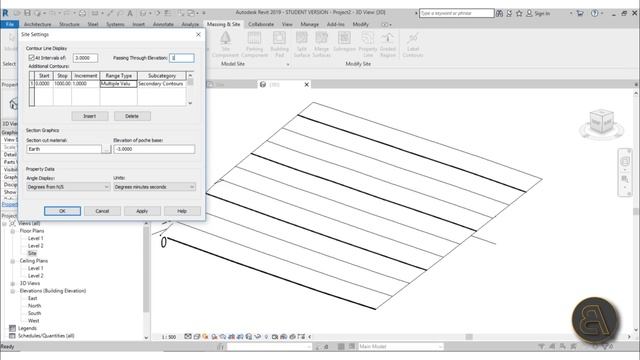Click the navigation wheel icon on navigation bar
Image resolution: width=640 pixels, height=360 pixels.
pyautogui.click(x=625, y=161)
